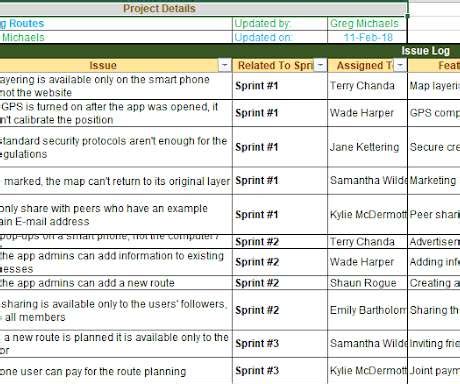This screenshot has height=384, width=460.
Task: Select Sprint #2 cell beside Adding info
Action: (280, 262)
